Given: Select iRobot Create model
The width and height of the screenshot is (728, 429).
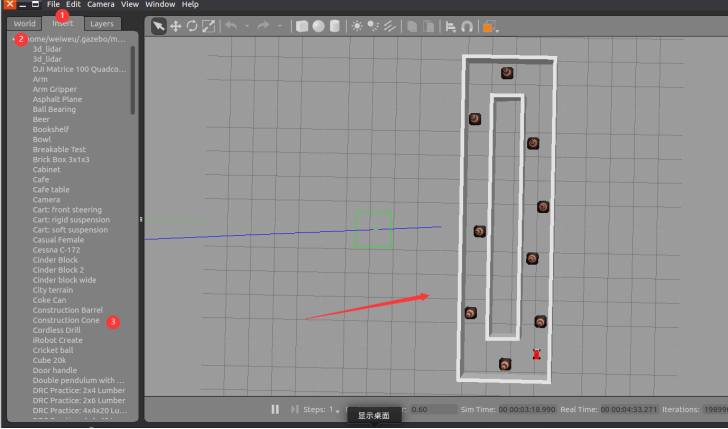Looking at the screenshot, I should click(58, 340).
